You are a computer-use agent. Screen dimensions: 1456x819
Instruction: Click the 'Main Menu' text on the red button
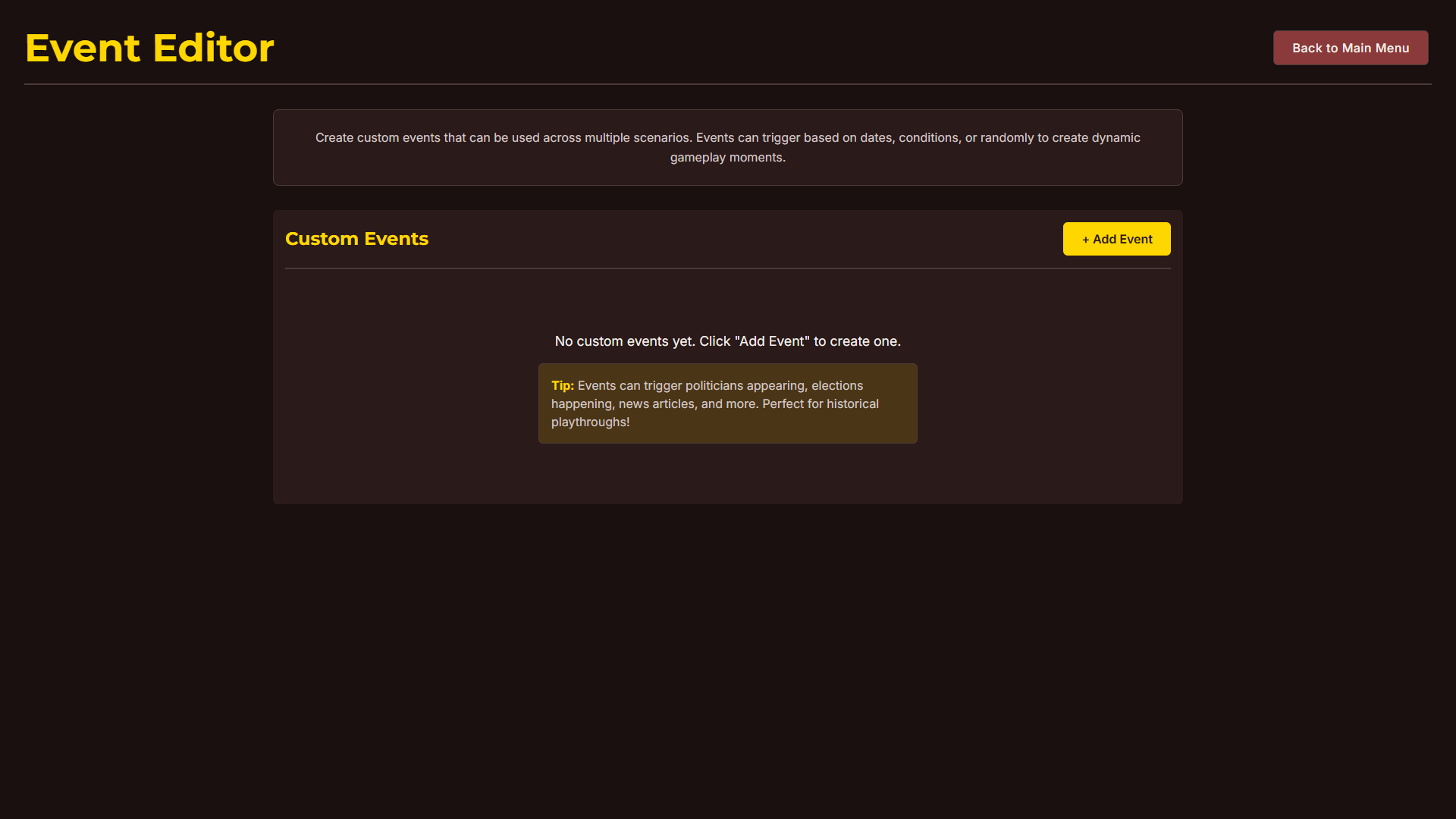coord(1375,48)
